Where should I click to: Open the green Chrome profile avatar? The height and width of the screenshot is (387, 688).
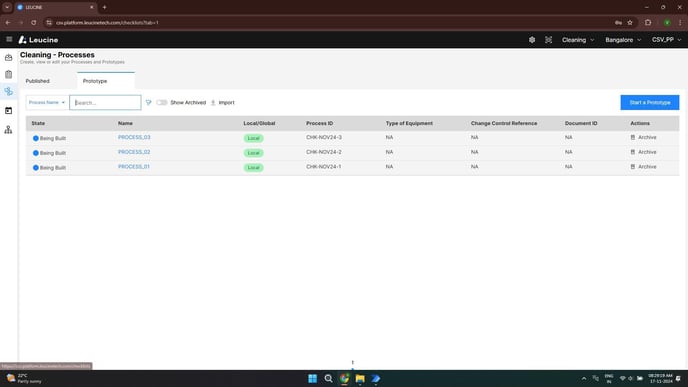point(667,22)
